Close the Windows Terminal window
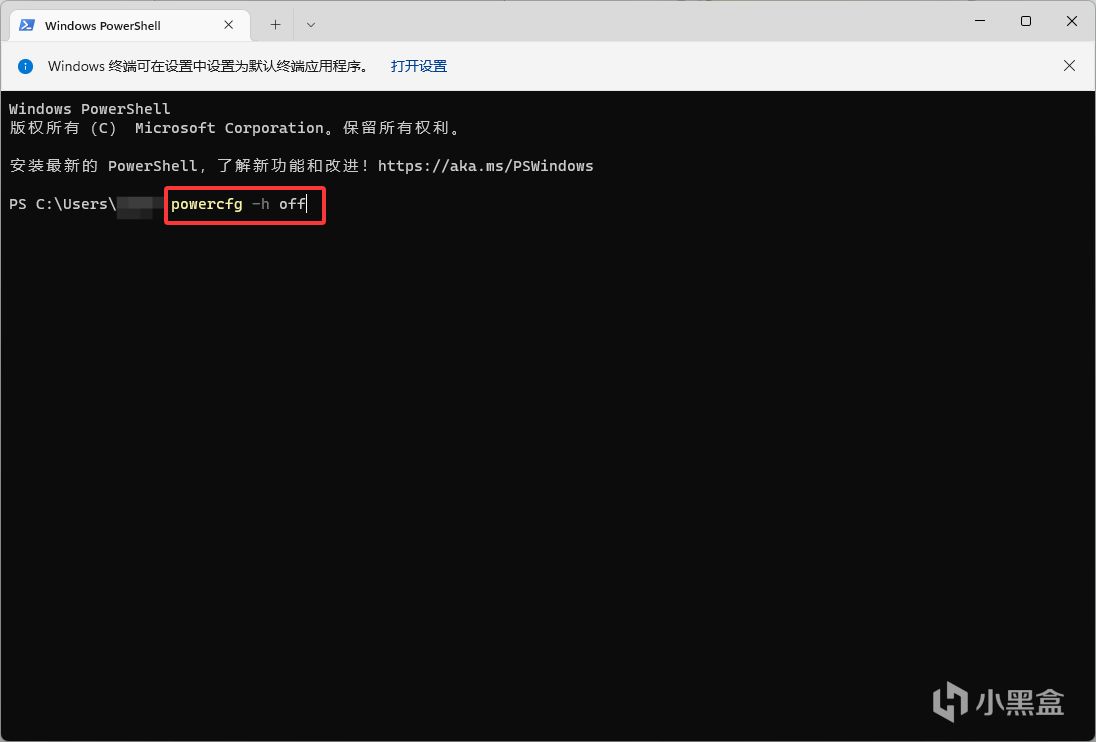Image resolution: width=1096 pixels, height=742 pixels. pos(1072,21)
